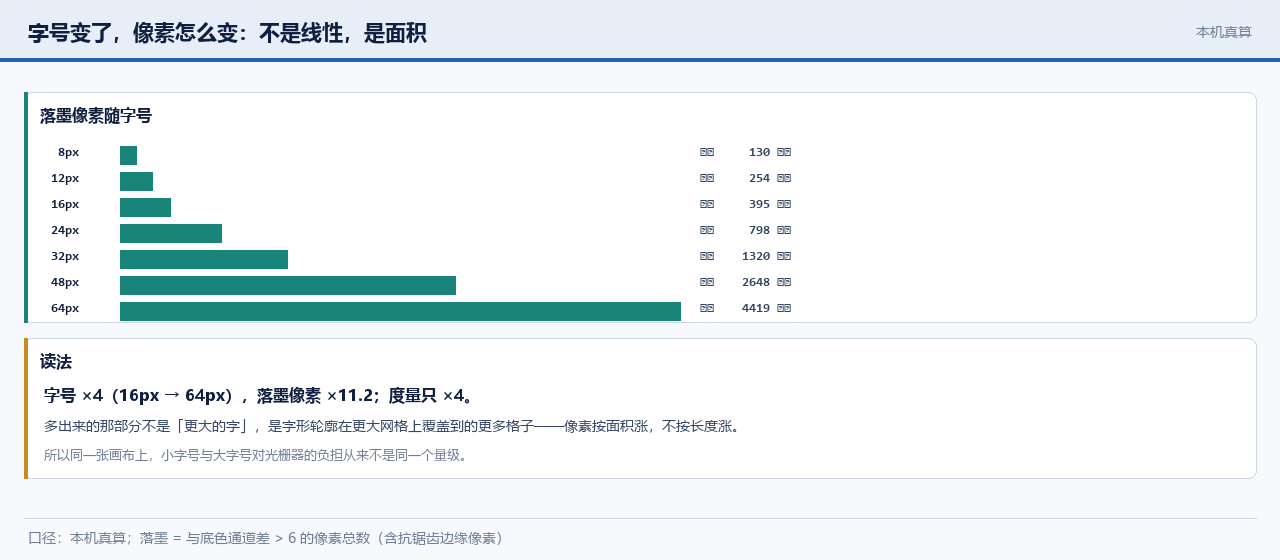
Task: Click the footer note starting with 口径
Action: click(x=266, y=538)
